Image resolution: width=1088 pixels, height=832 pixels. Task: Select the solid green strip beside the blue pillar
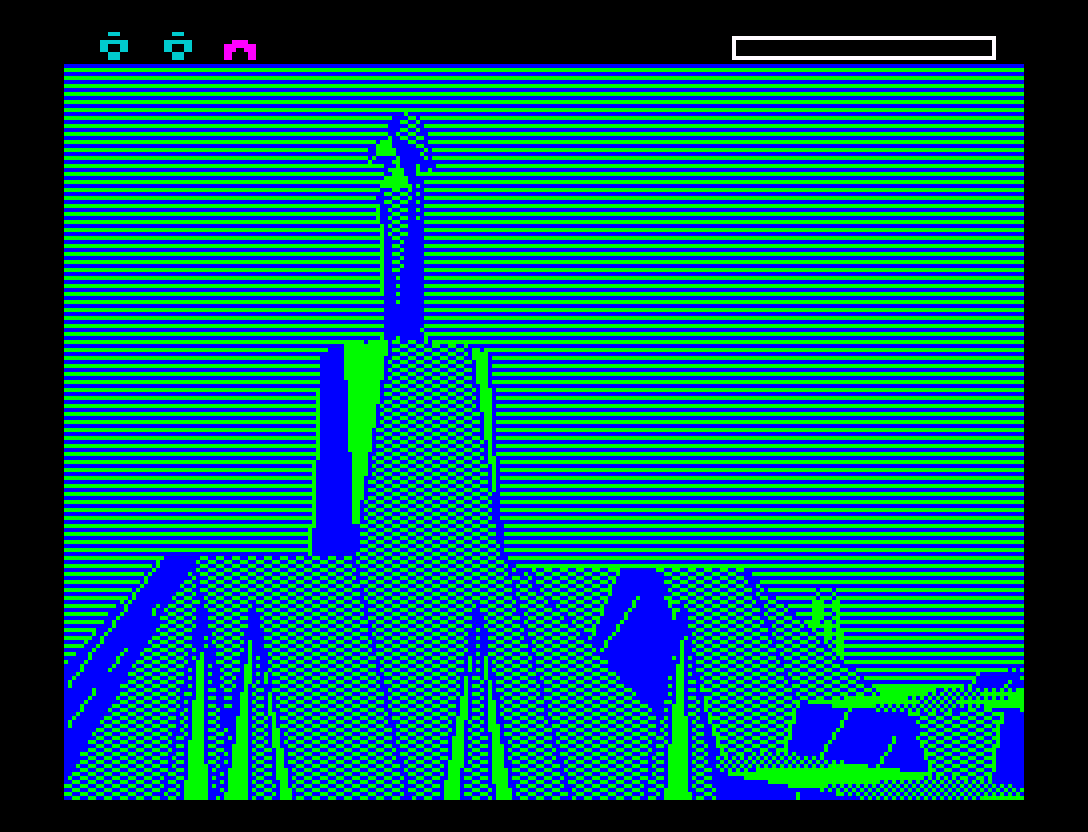363,430
